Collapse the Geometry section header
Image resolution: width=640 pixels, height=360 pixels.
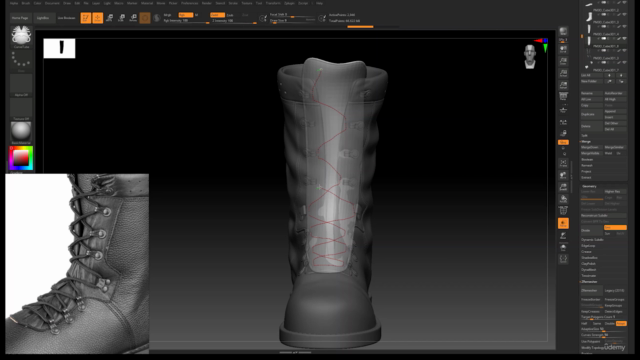[x=589, y=186]
